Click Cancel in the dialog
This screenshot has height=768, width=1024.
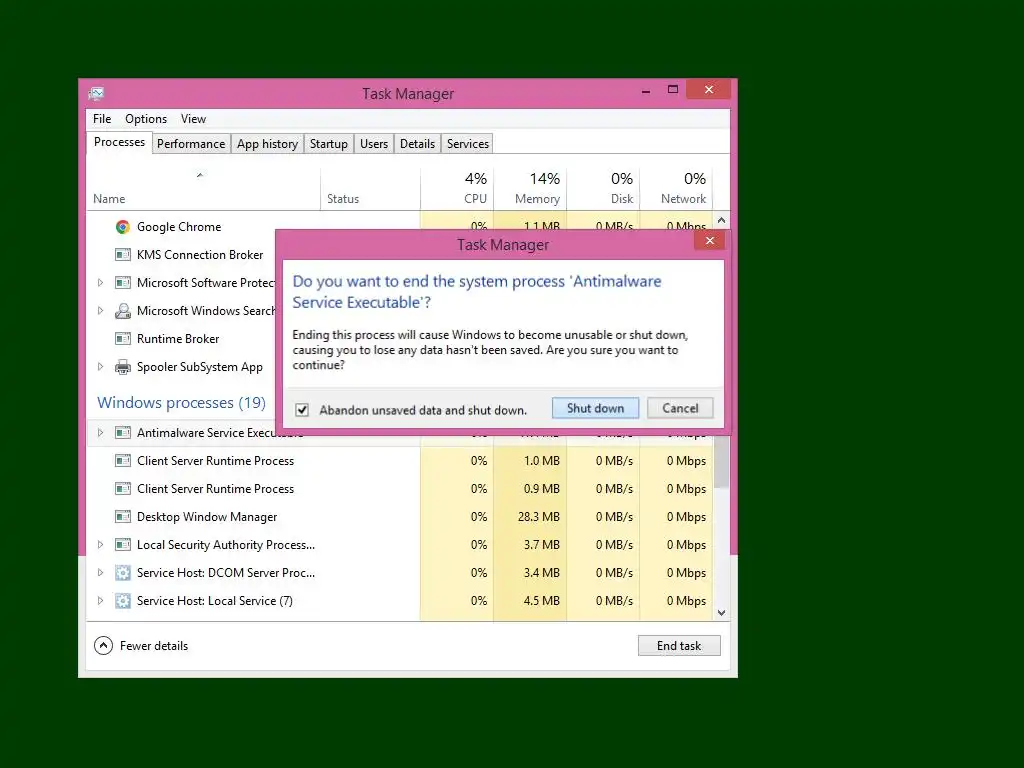pyautogui.click(x=680, y=408)
